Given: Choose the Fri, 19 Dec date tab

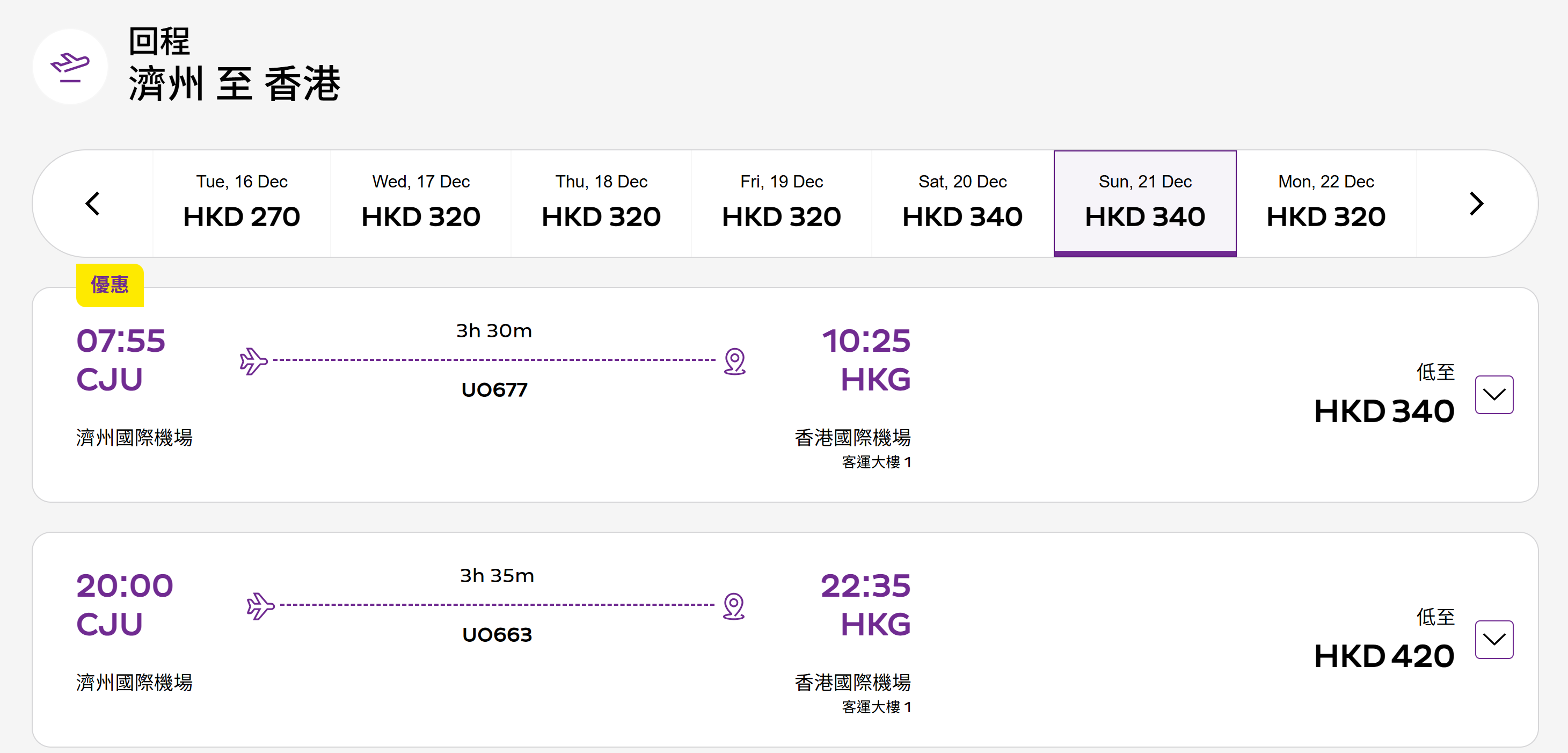Looking at the screenshot, I should pos(782,204).
